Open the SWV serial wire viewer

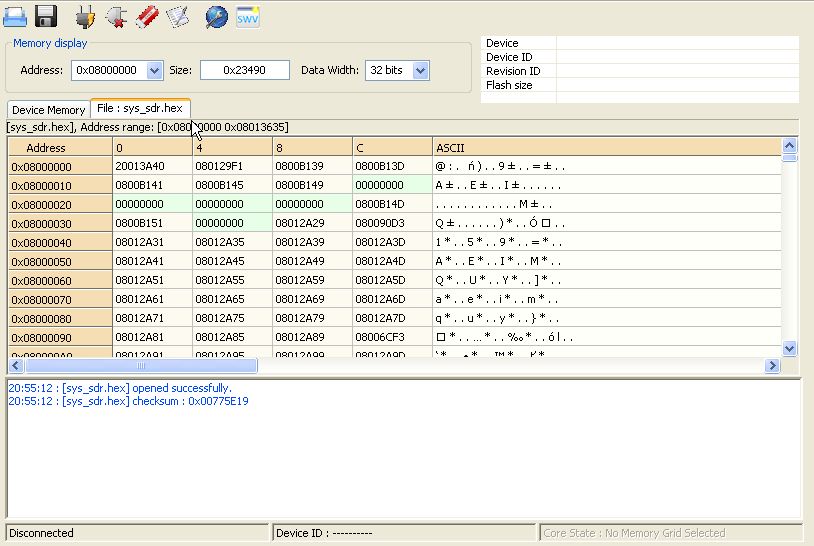[x=248, y=16]
